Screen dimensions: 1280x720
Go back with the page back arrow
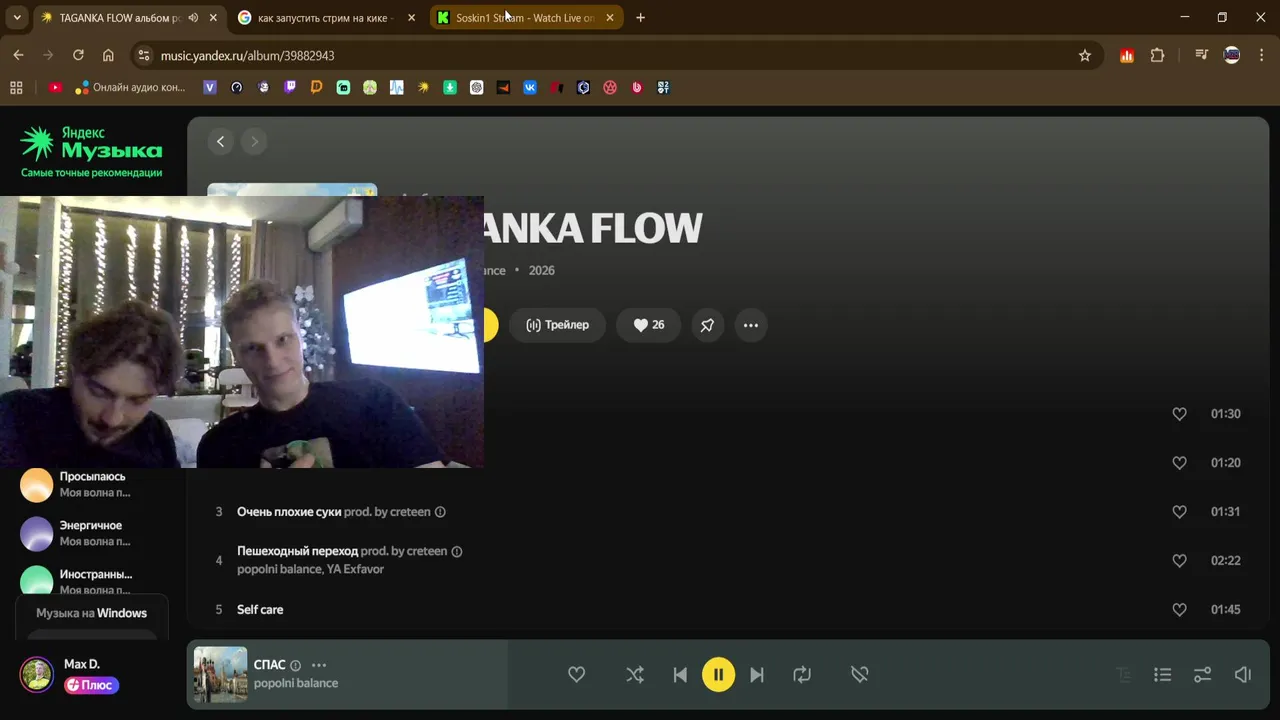[221, 142]
